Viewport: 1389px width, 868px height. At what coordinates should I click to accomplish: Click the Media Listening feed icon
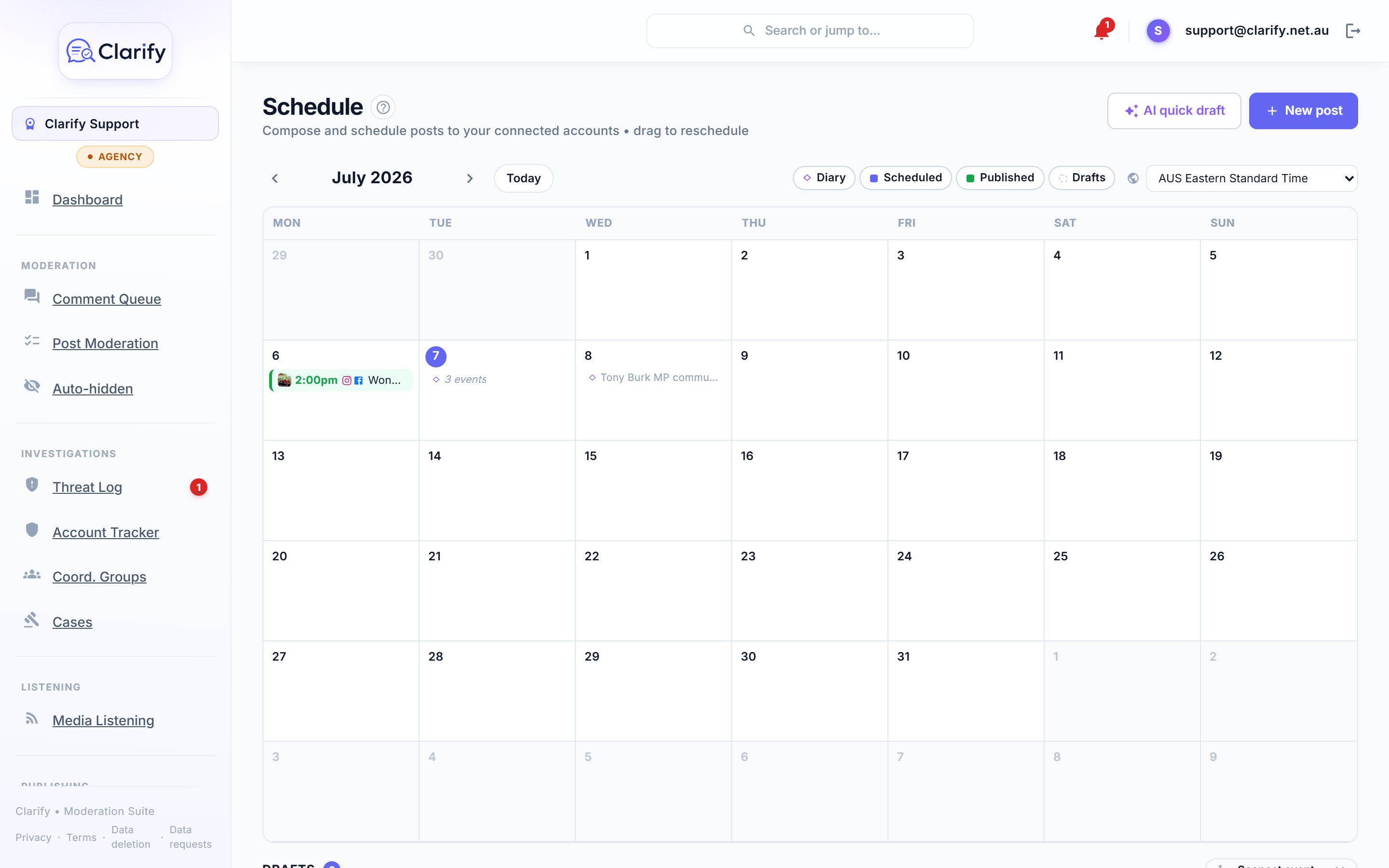(32, 718)
